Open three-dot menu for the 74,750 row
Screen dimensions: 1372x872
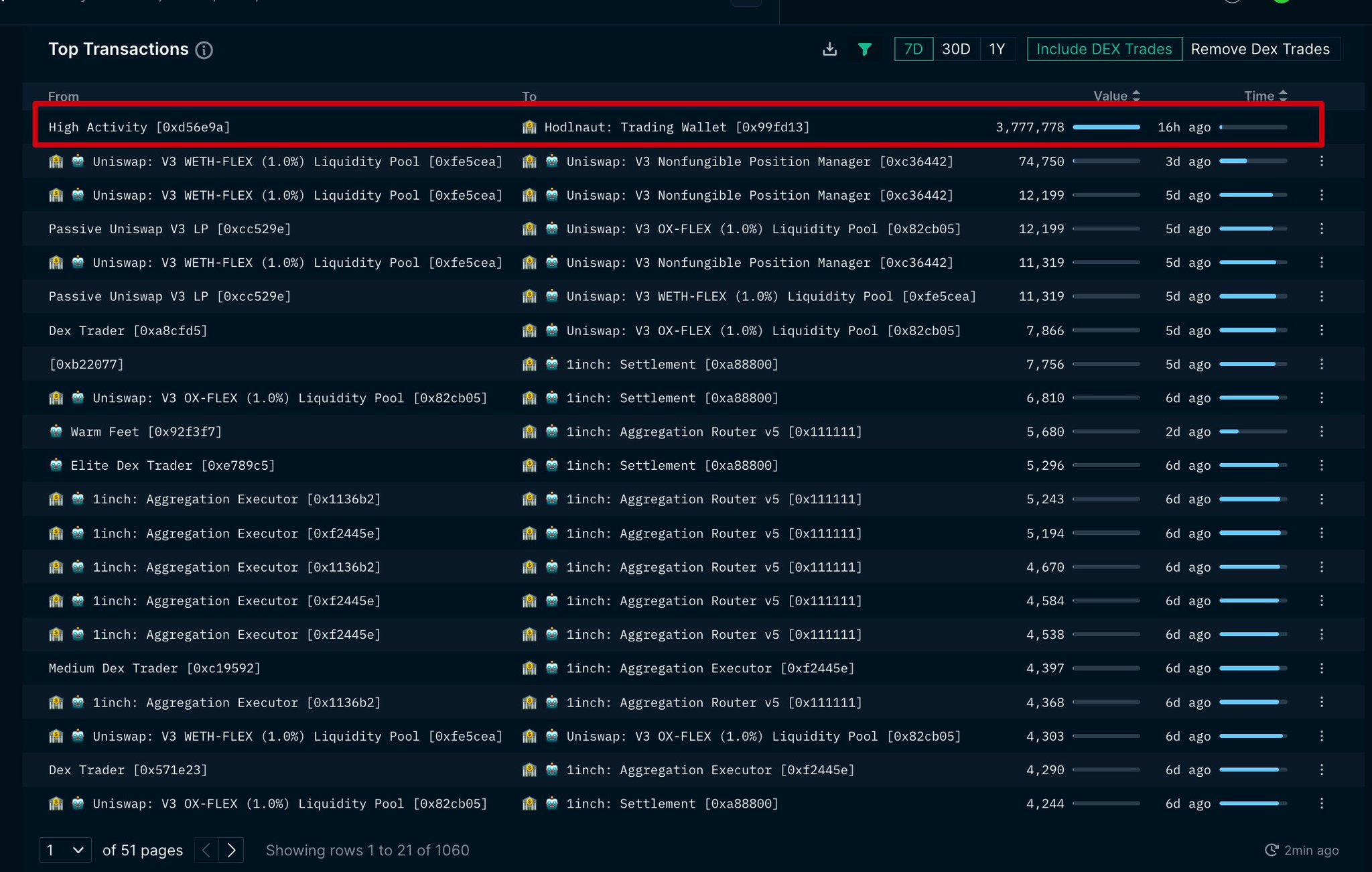point(1321,161)
